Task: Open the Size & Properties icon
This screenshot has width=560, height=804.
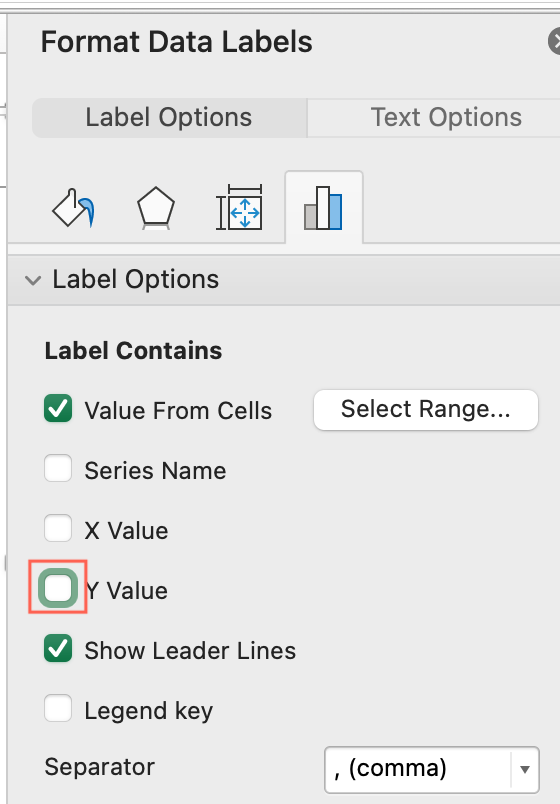Action: tap(239, 207)
